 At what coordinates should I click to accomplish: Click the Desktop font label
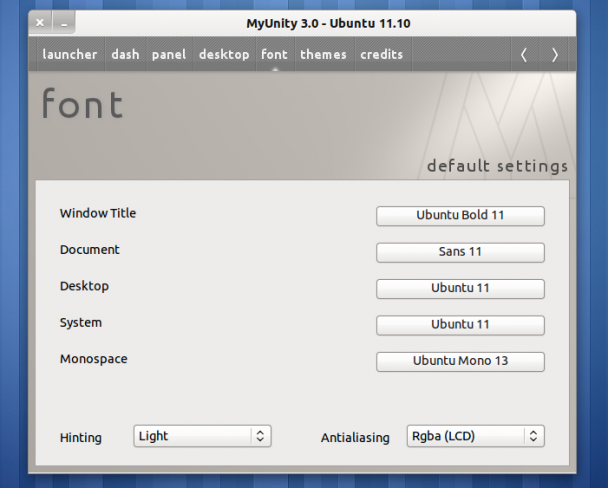[x=84, y=286]
